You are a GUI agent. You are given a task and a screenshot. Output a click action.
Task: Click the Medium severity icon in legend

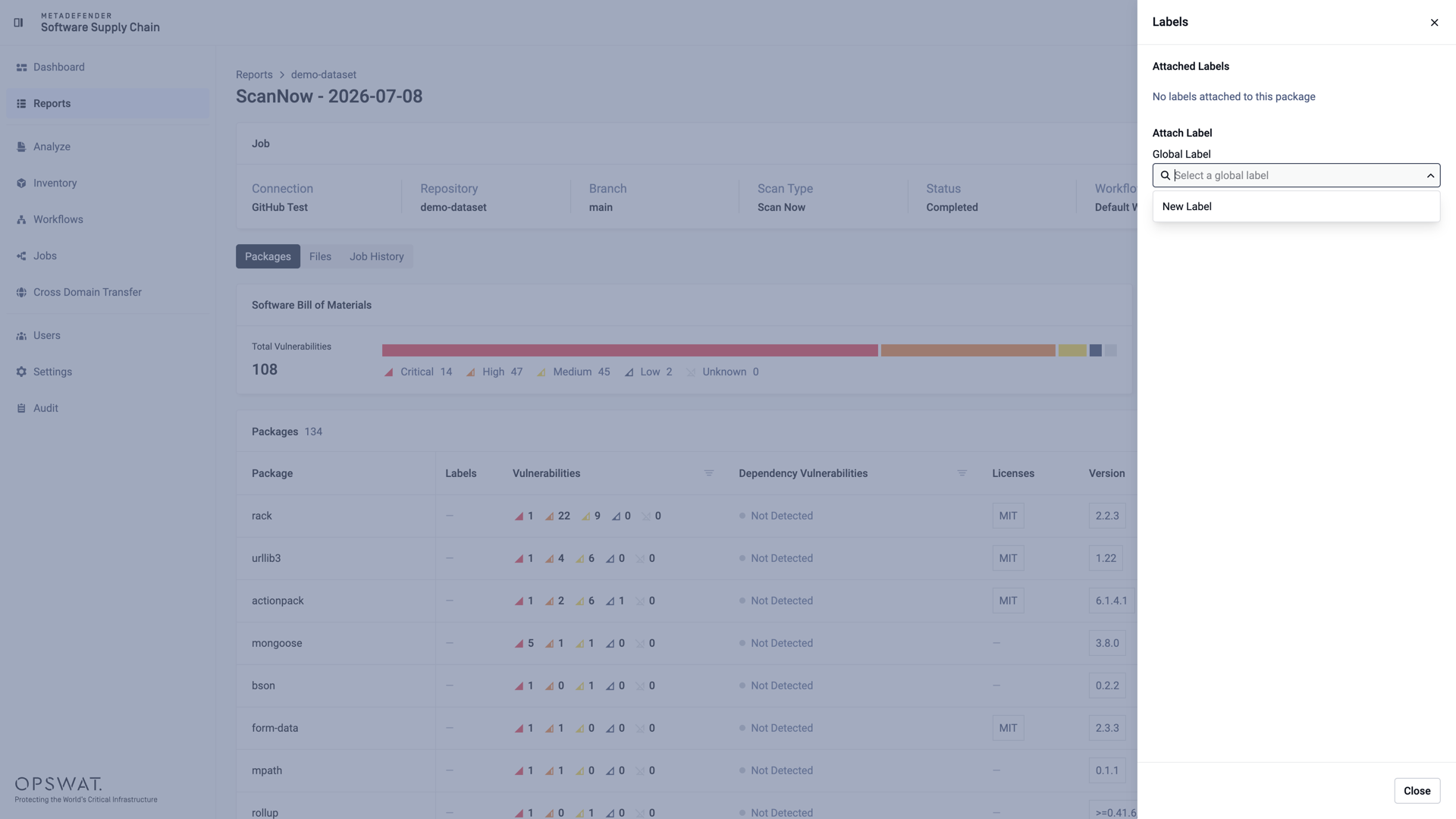tap(541, 372)
